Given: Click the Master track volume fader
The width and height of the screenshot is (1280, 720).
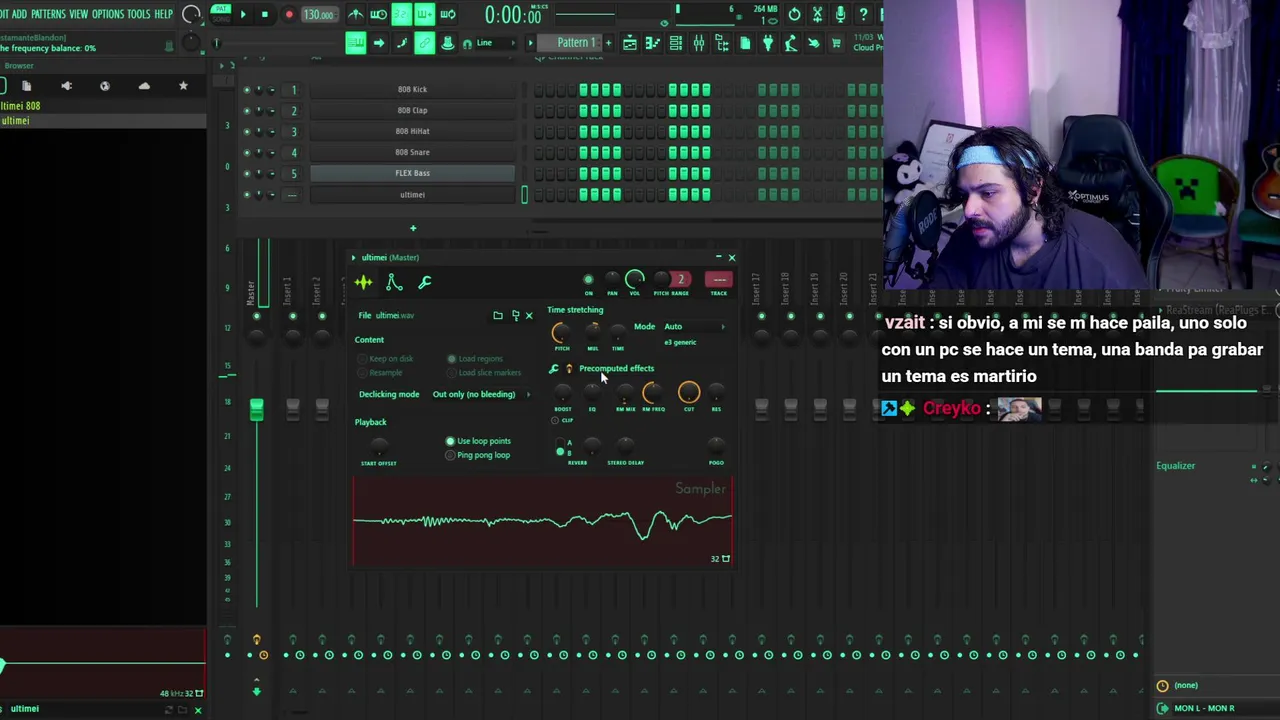Looking at the screenshot, I should click(256, 409).
